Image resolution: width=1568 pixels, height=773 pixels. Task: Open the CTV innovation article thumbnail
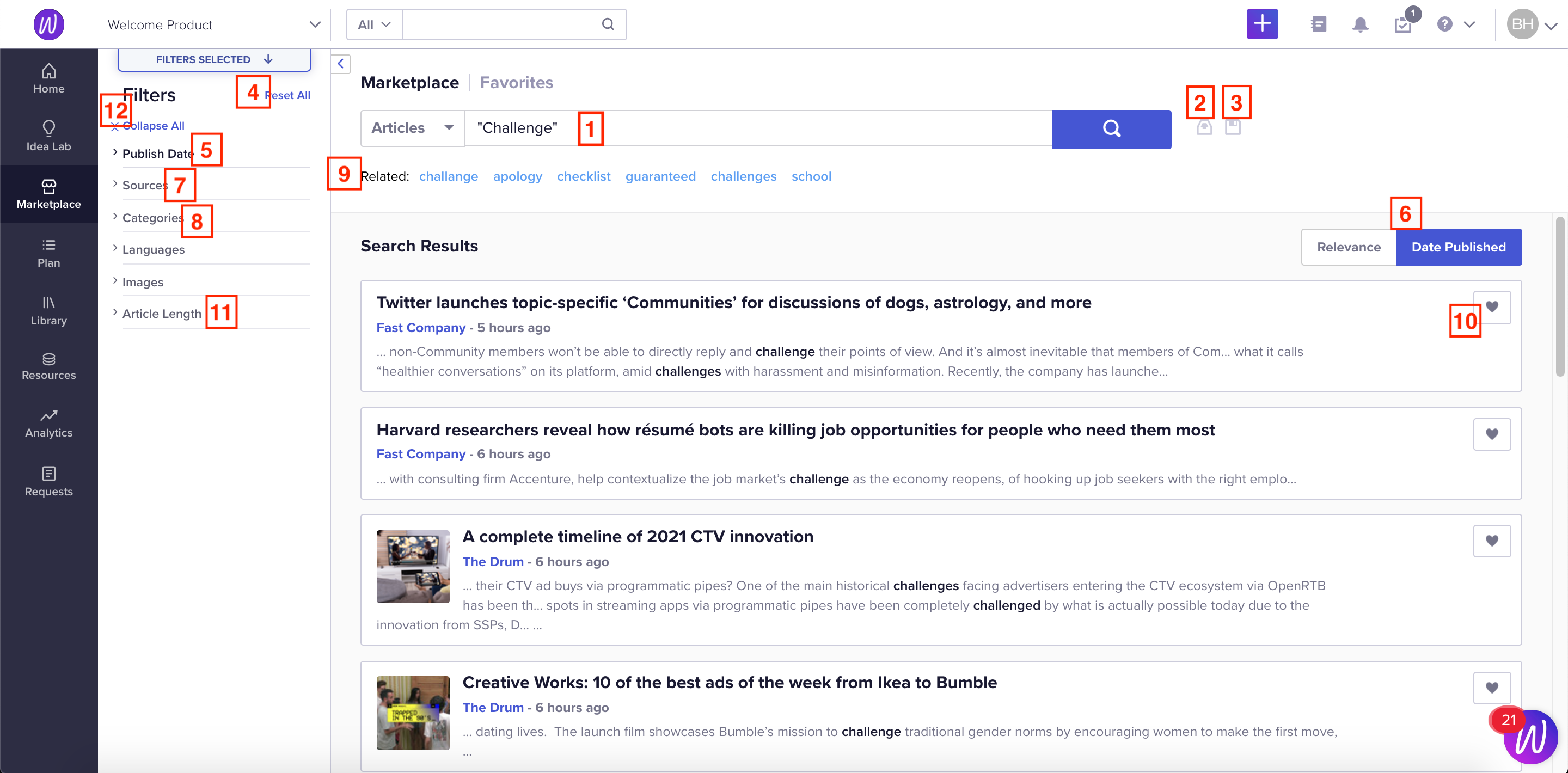coord(413,566)
